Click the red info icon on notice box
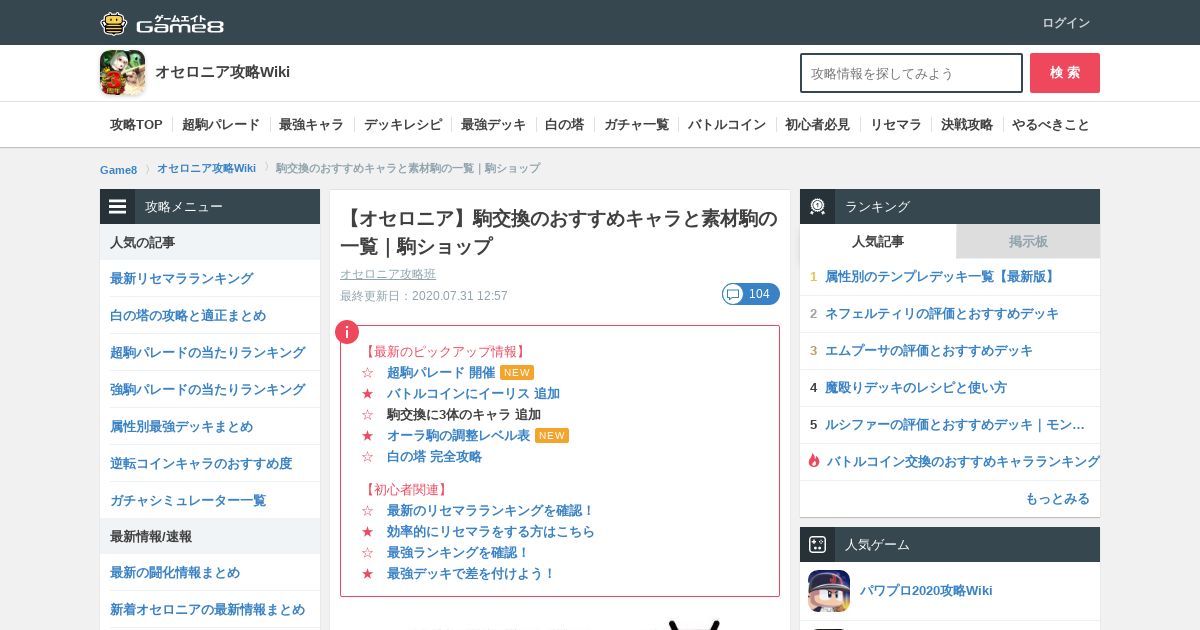This screenshot has height=630, width=1200. click(346, 332)
